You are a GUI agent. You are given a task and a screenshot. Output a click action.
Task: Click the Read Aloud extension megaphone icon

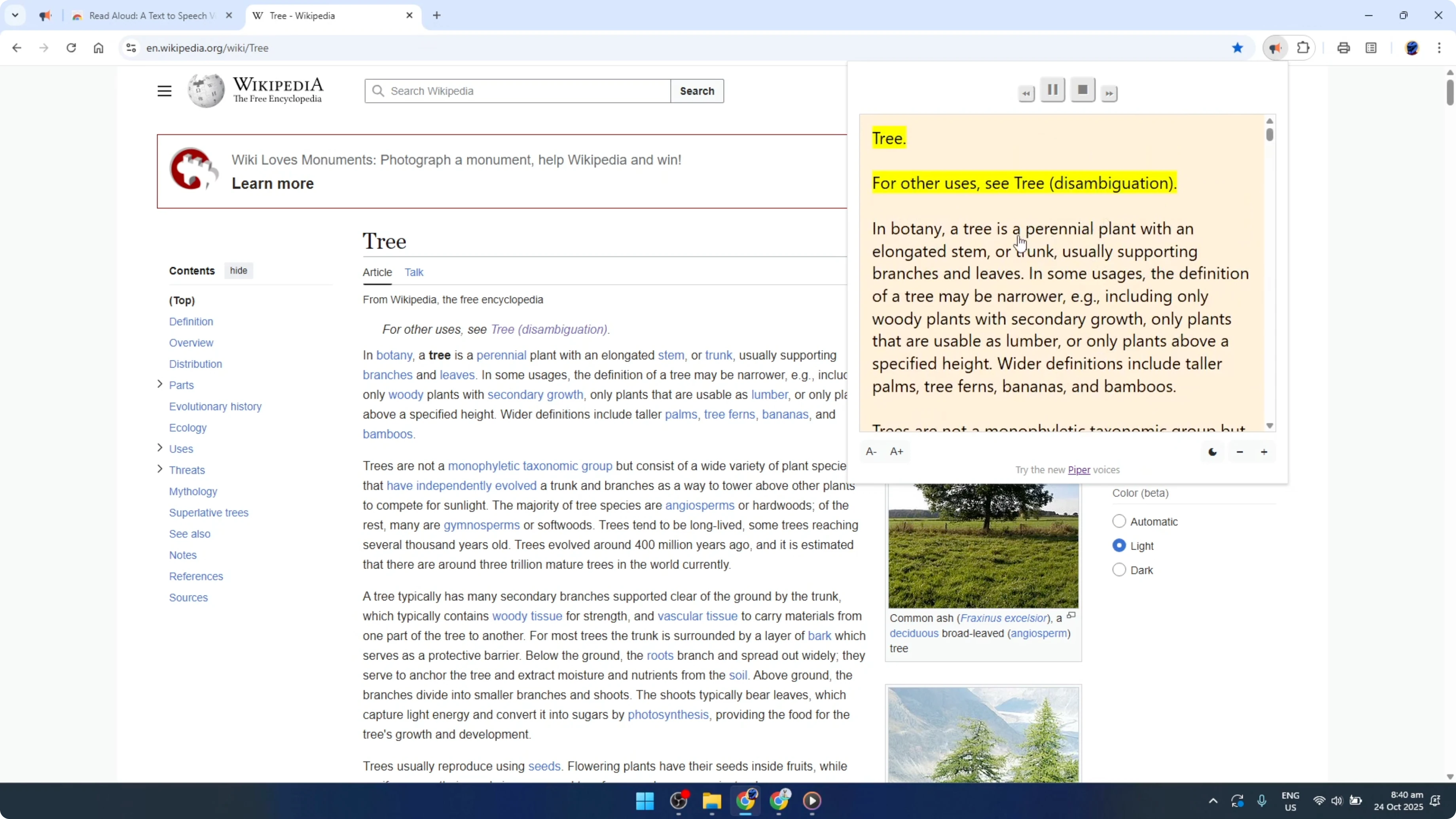click(1275, 48)
